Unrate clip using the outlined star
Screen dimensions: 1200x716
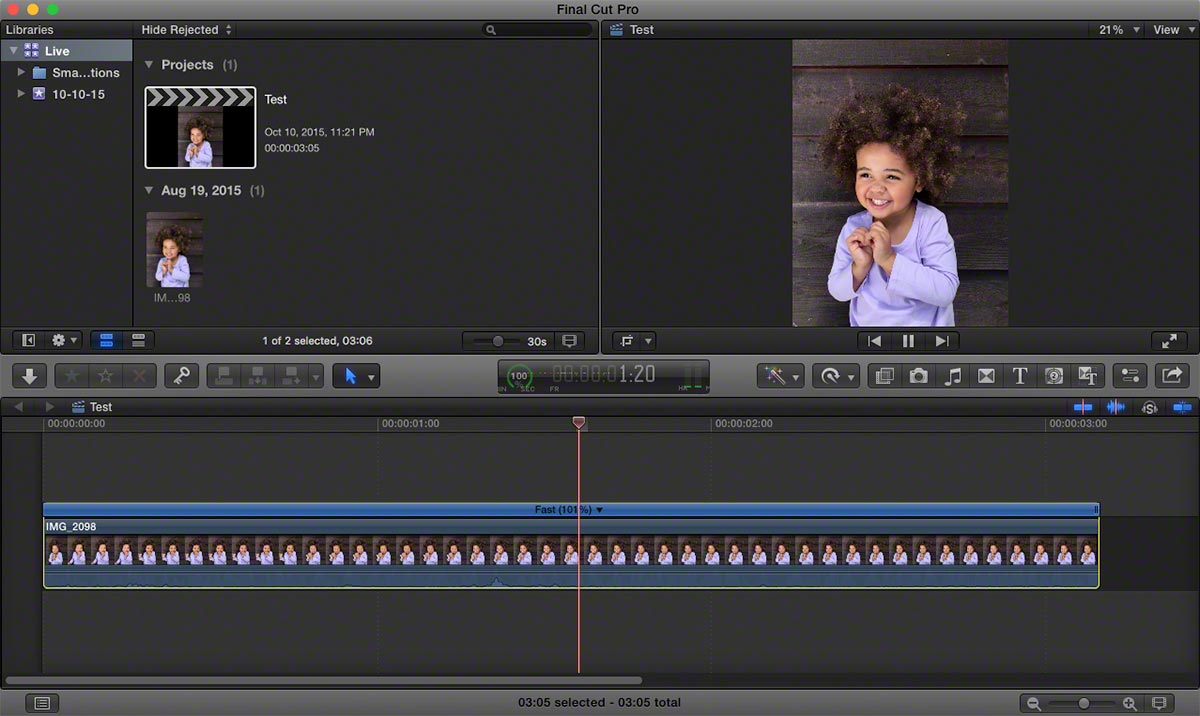click(105, 376)
